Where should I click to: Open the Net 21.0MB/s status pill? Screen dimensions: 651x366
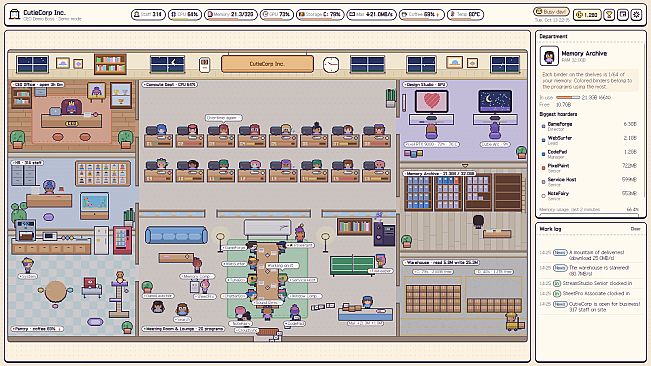(x=372, y=15)
